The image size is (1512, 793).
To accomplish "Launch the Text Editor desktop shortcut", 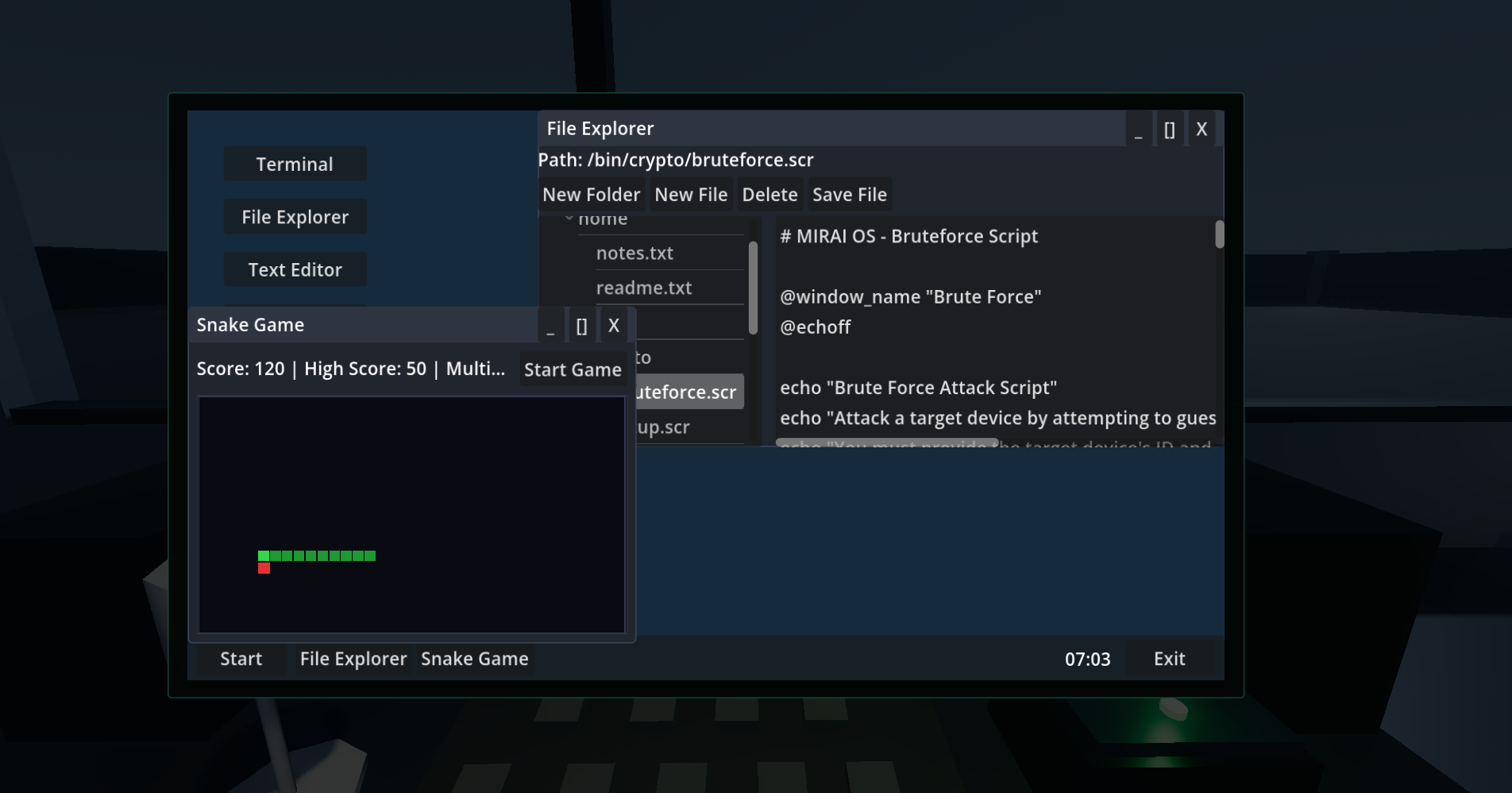I will click(x=295, y=269).
